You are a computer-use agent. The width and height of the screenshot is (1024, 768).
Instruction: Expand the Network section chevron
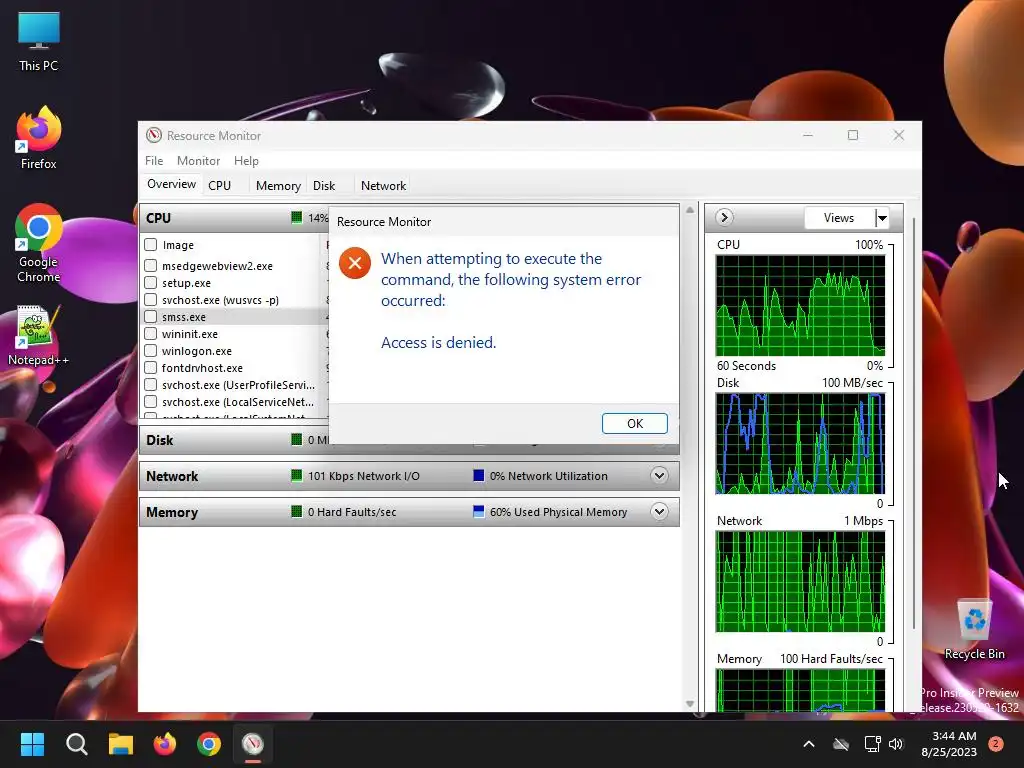coord(660,475)
